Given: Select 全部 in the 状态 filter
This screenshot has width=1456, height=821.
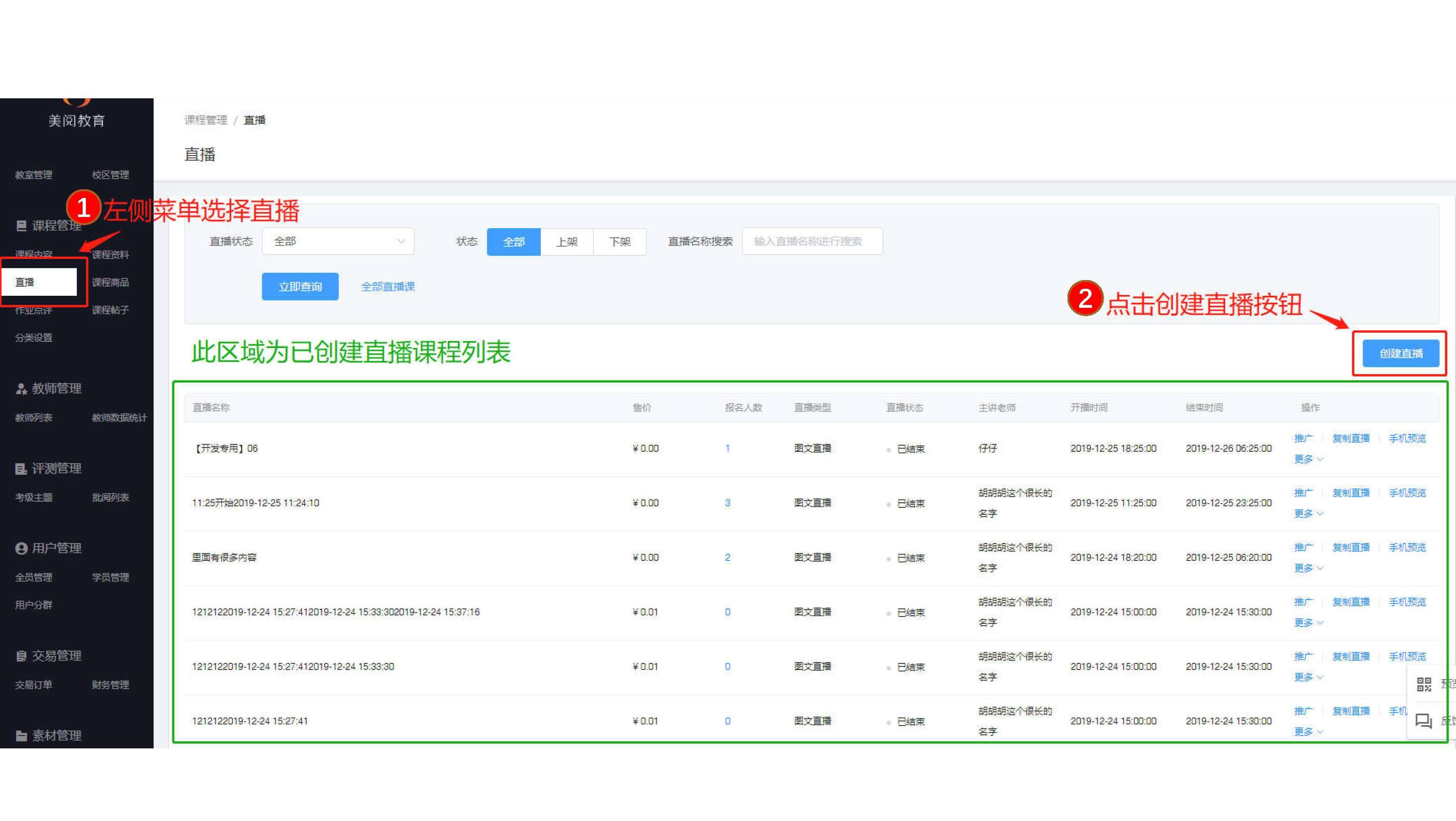Looking at the screenshot, I should tap(514, 242).
